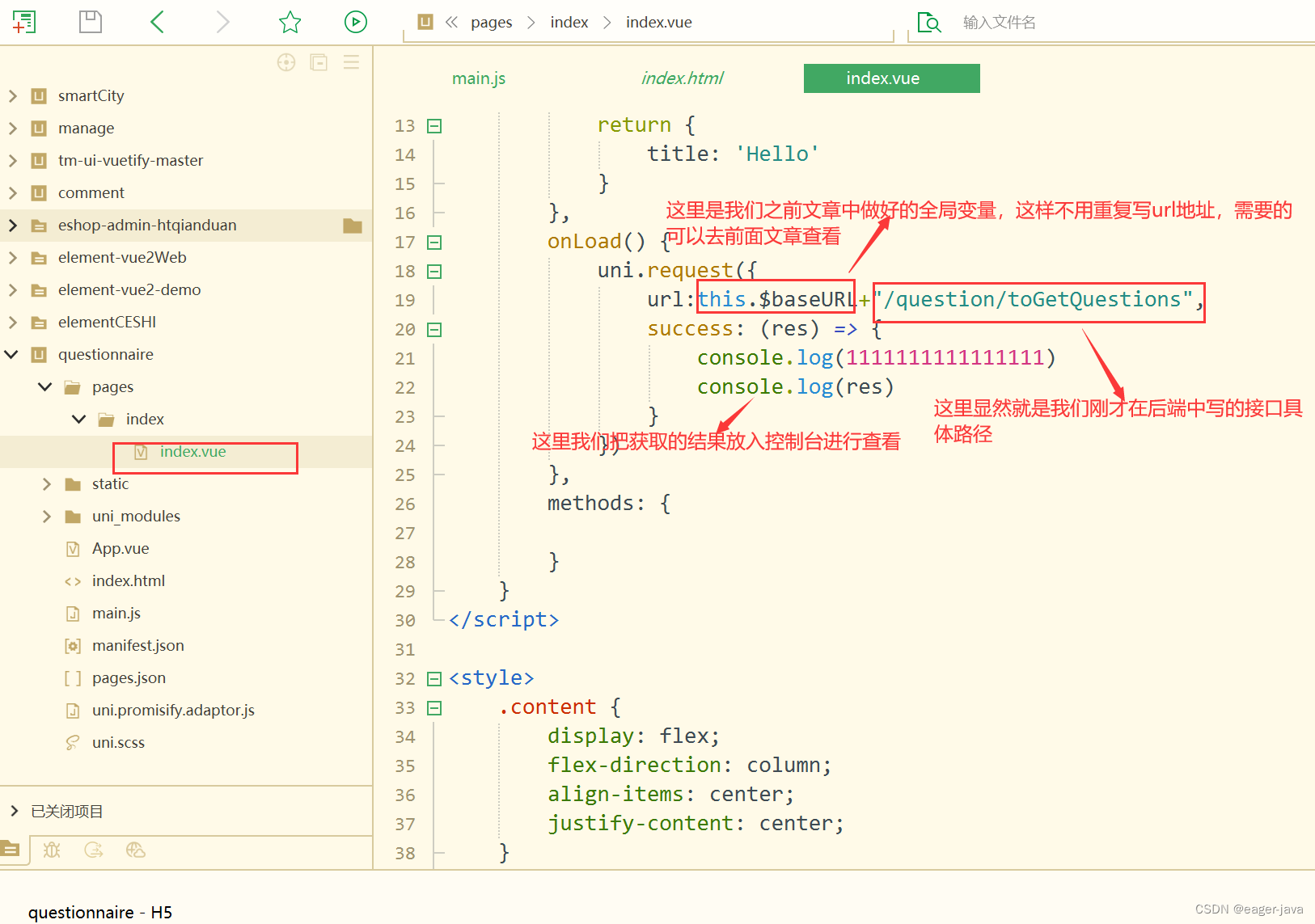The height and width of the screenshot is (924, 1315).
Task: Expand the 已关闭项目 section
Action: (14, 811)
